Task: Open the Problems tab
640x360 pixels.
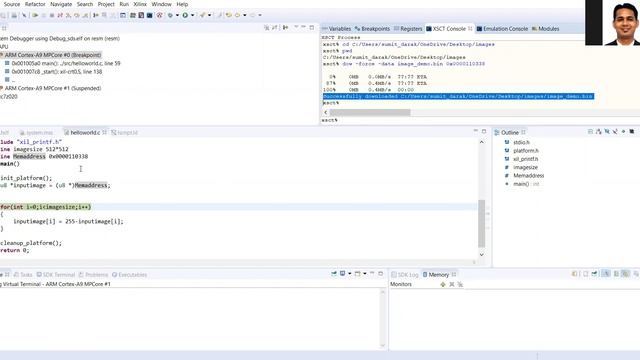Action: coord(93,275)
